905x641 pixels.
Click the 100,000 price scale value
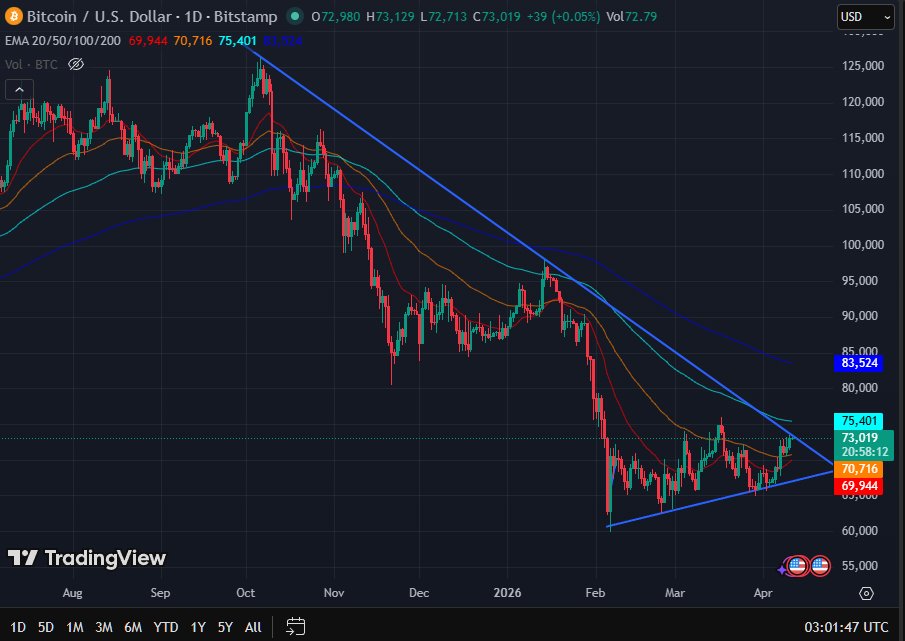pyautogui.click(x=863, y=245)
